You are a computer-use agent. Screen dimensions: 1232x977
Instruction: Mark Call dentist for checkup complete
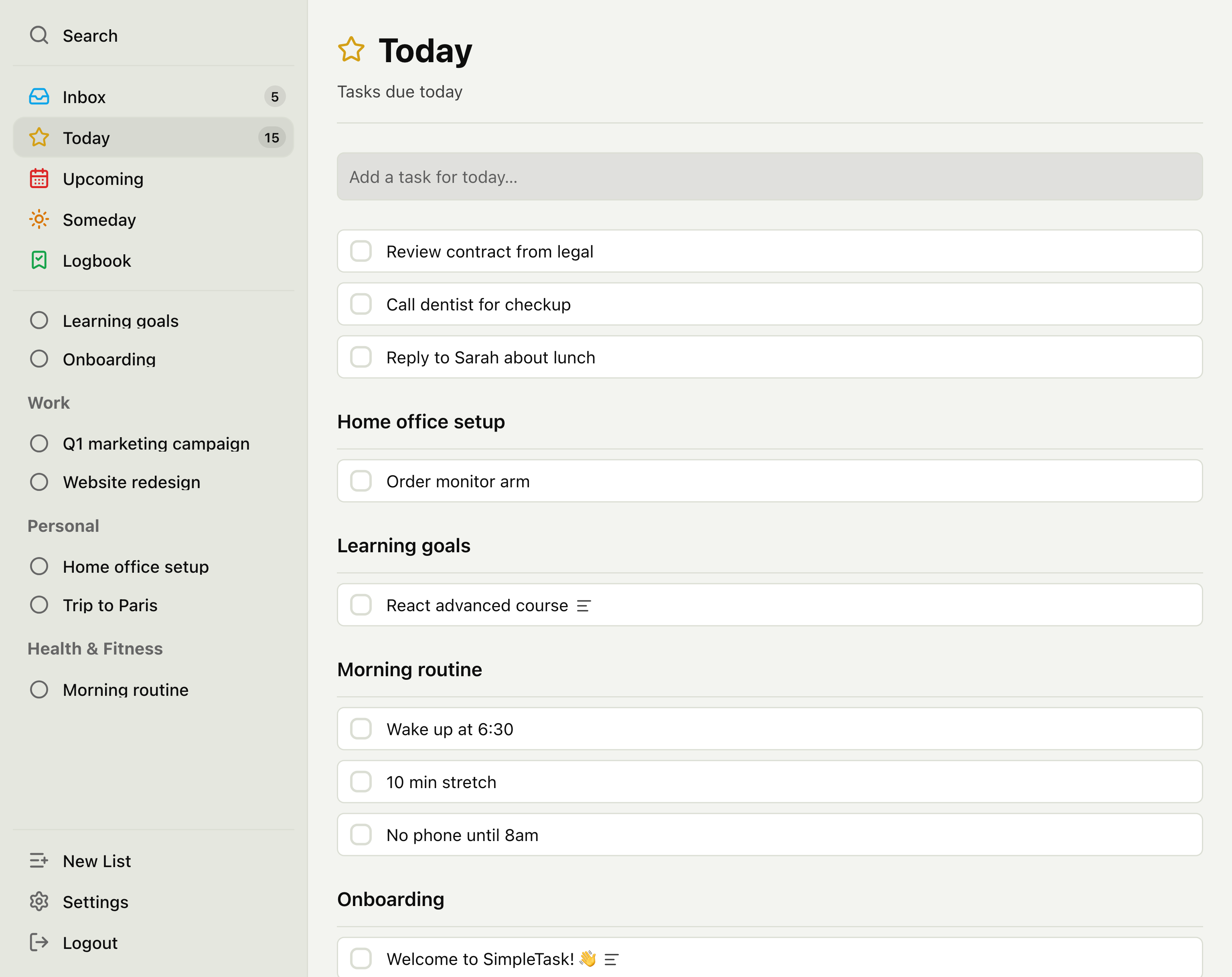[361, 304]
